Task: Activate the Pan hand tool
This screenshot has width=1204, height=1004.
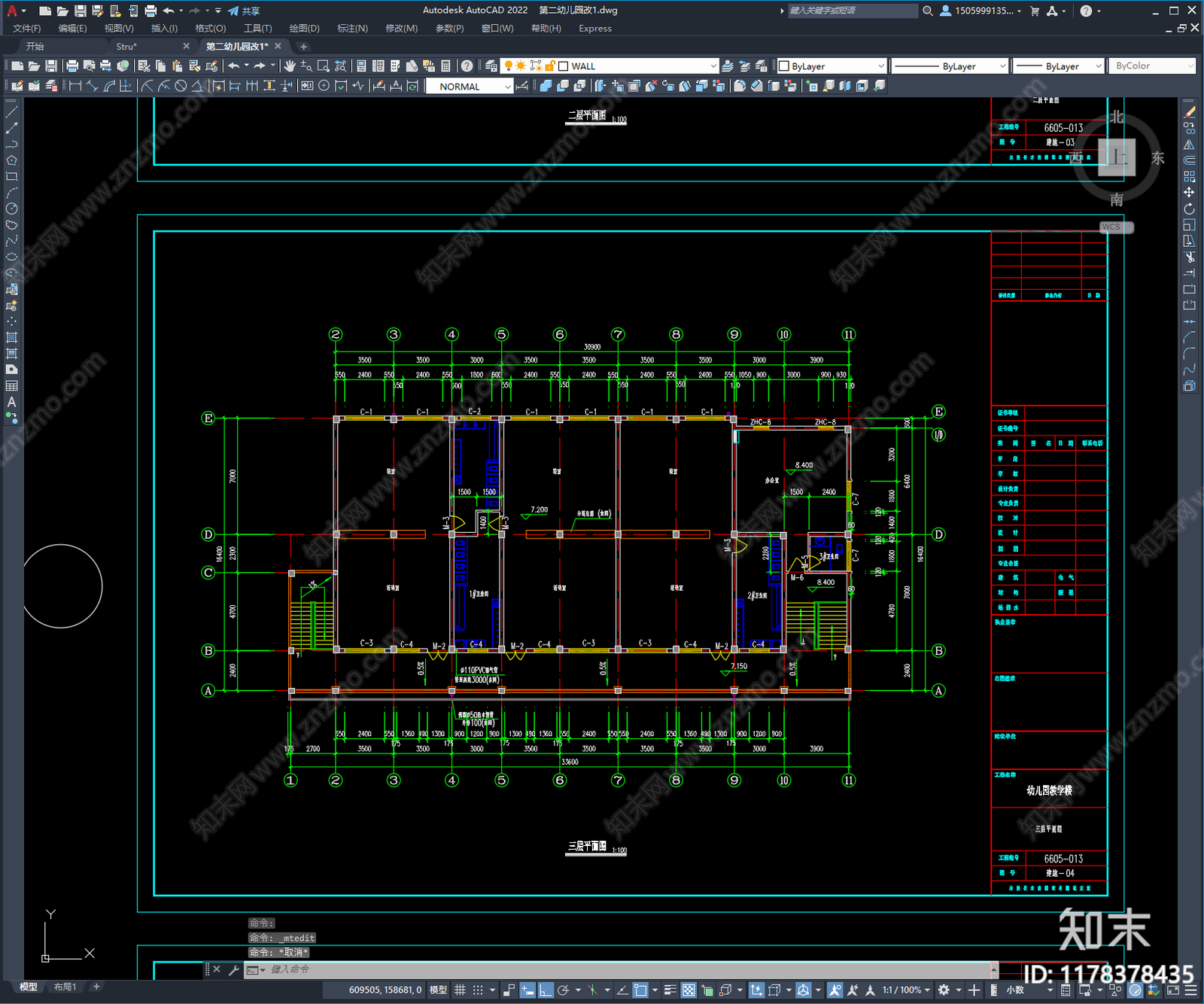Action: [290, 66]
